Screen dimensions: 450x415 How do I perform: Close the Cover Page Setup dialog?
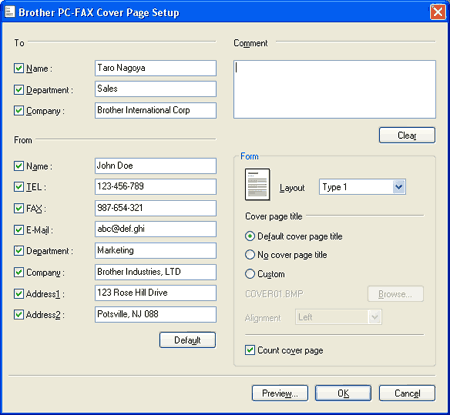(x=438, y=12)
